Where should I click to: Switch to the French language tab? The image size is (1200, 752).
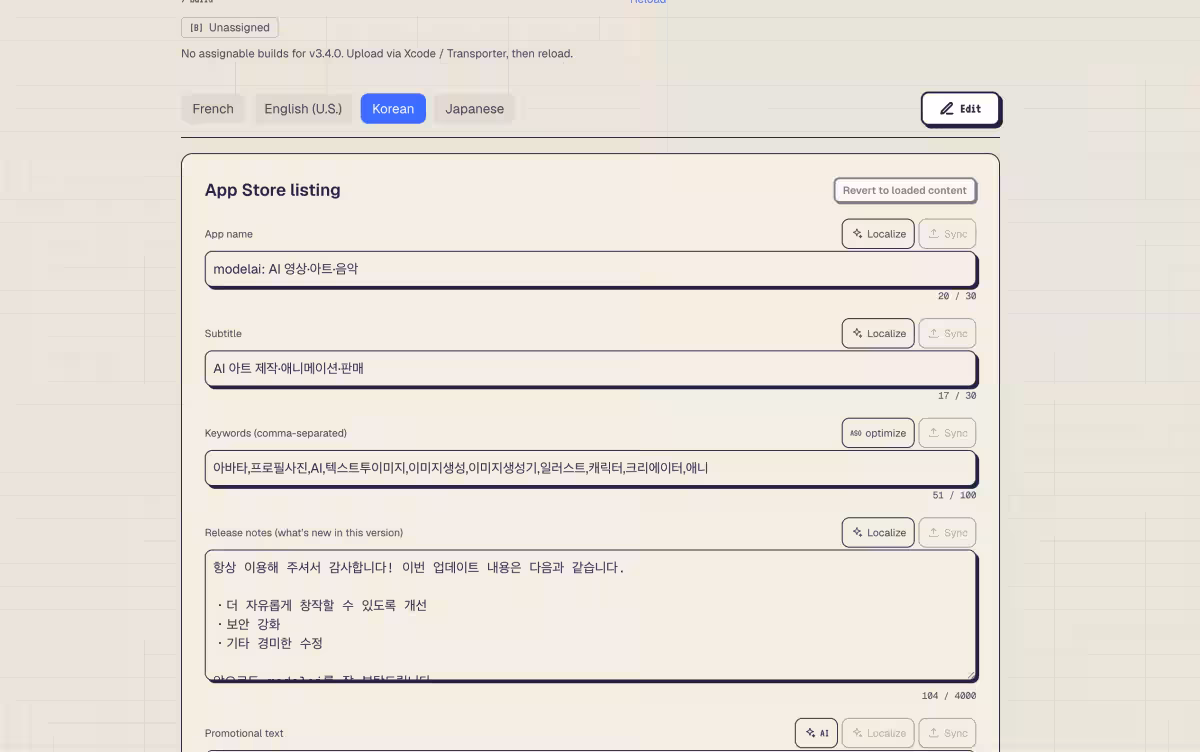click(213, 109)
